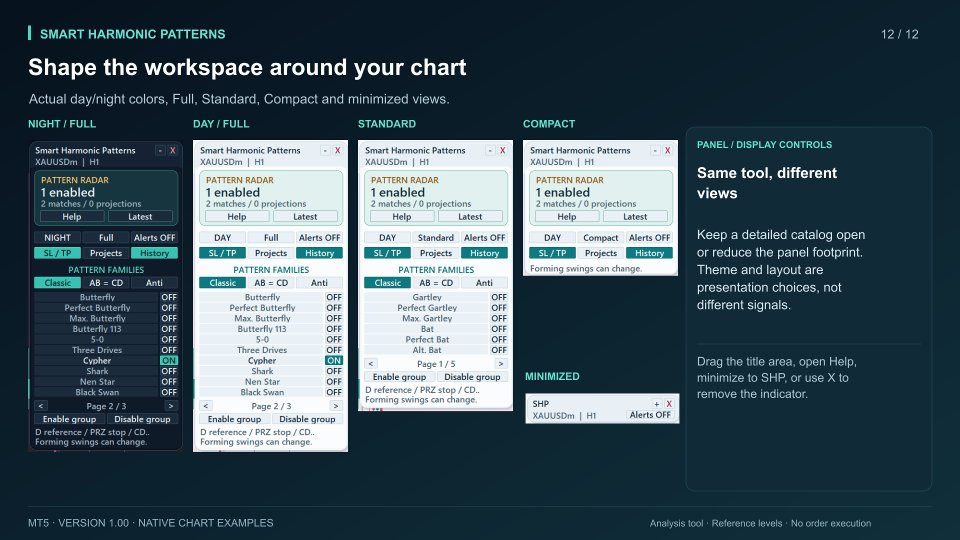Turn on Black Swan in the Night panel
960x540 pixels.
coord(169,392)
